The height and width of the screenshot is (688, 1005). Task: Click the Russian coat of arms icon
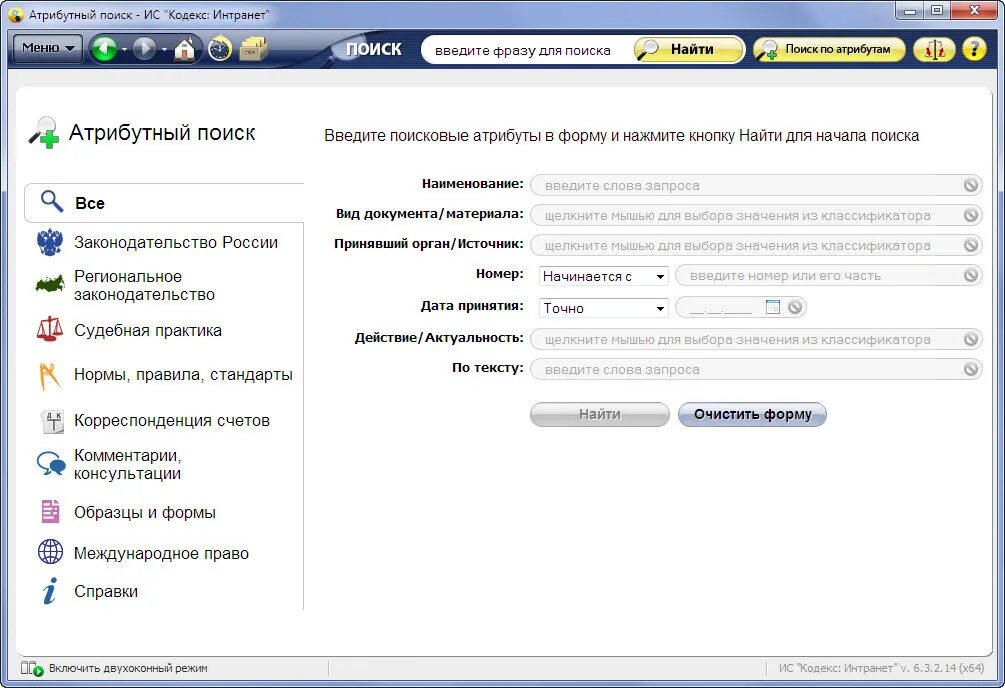coord(49,242)
